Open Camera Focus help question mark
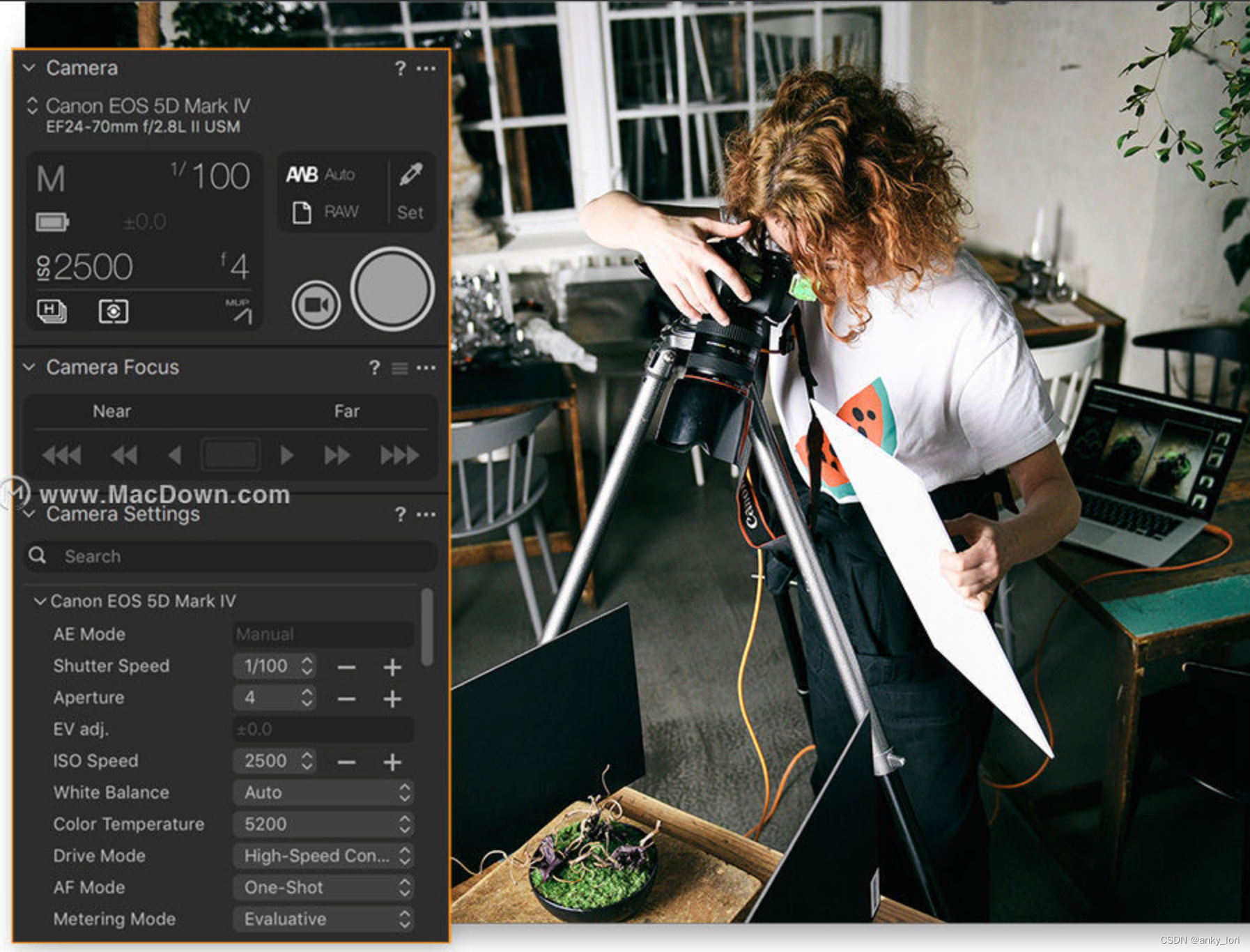 coord(375,367)
